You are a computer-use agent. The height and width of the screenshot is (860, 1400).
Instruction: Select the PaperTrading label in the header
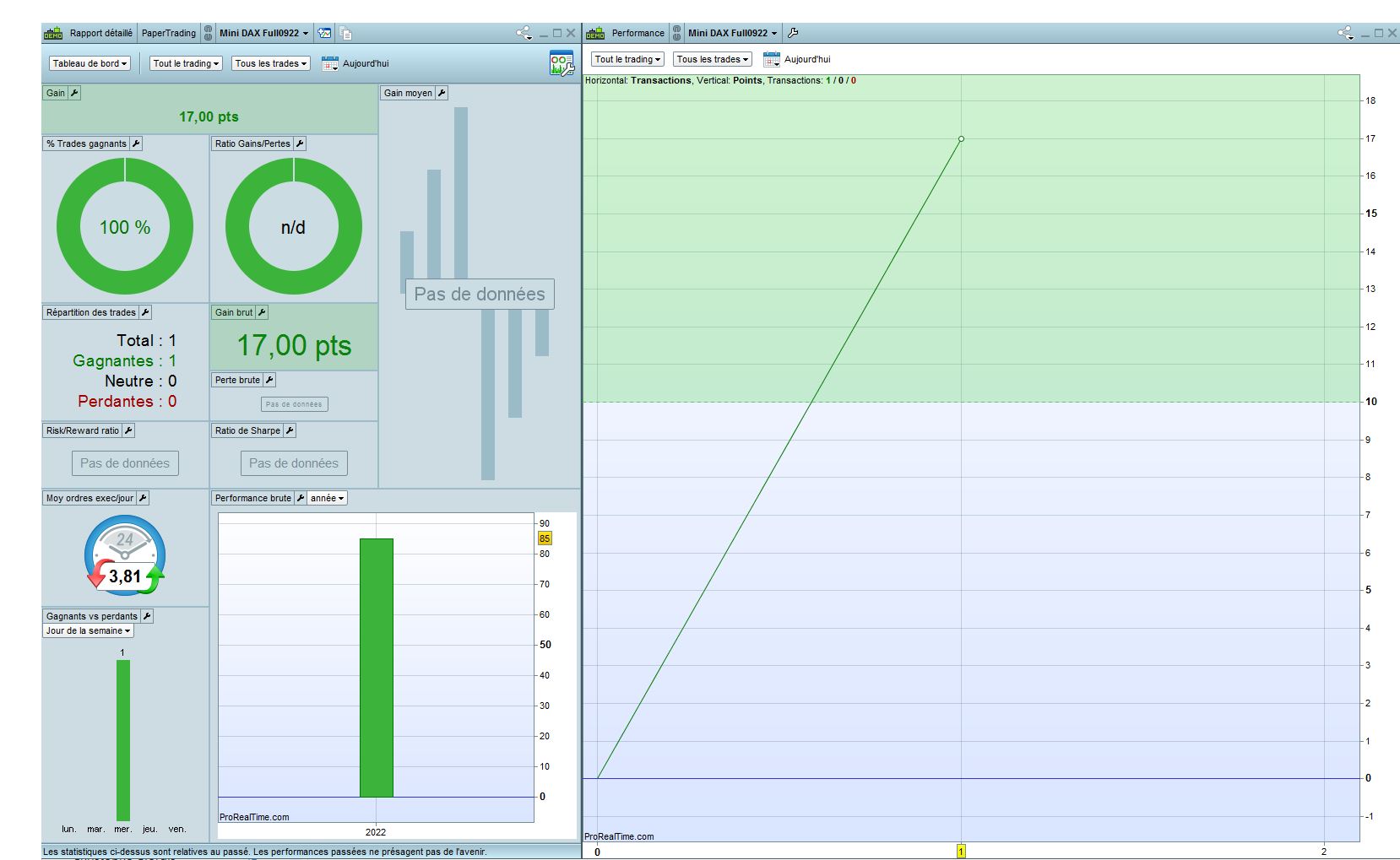point(168,33)
